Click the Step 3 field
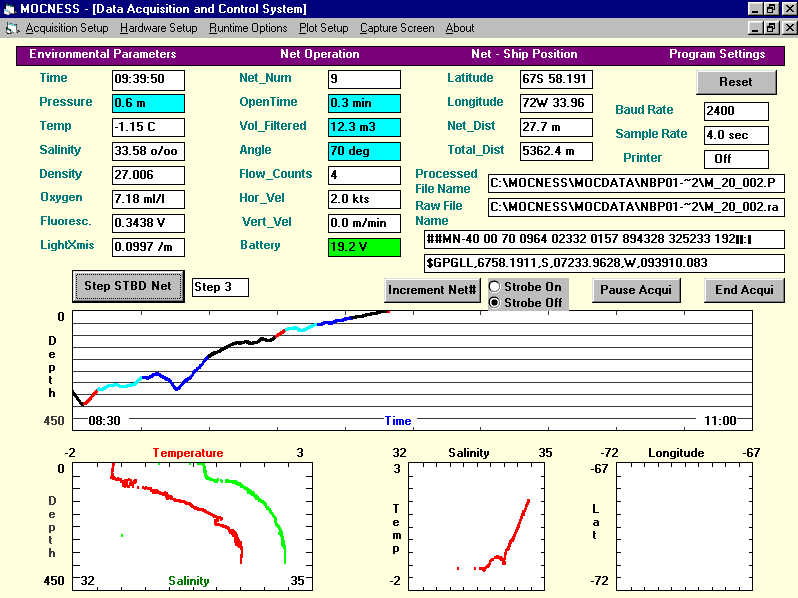The height and width of the screenshot is (598, 798). tap(220, 287)
